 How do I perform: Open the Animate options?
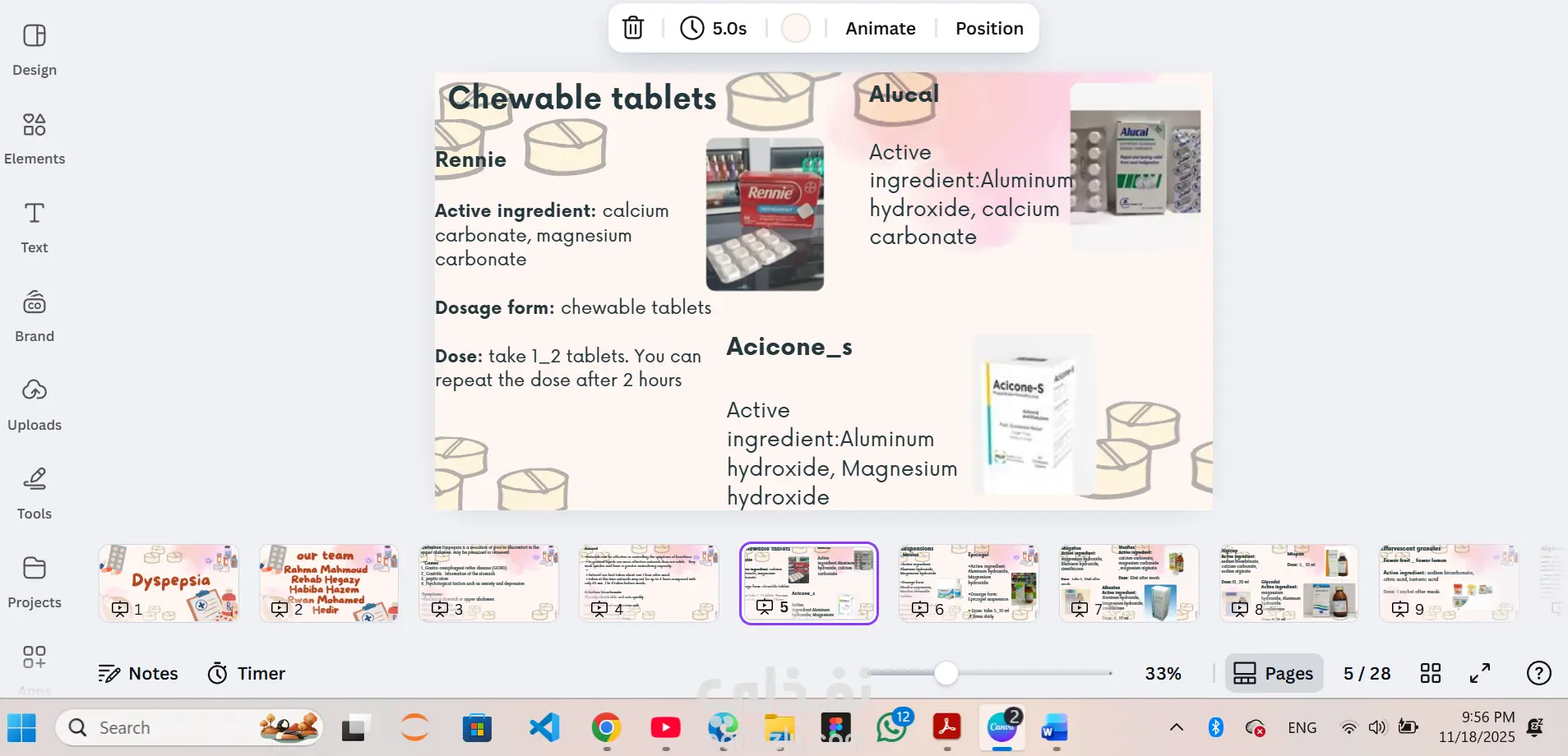[x=881, y=28]
